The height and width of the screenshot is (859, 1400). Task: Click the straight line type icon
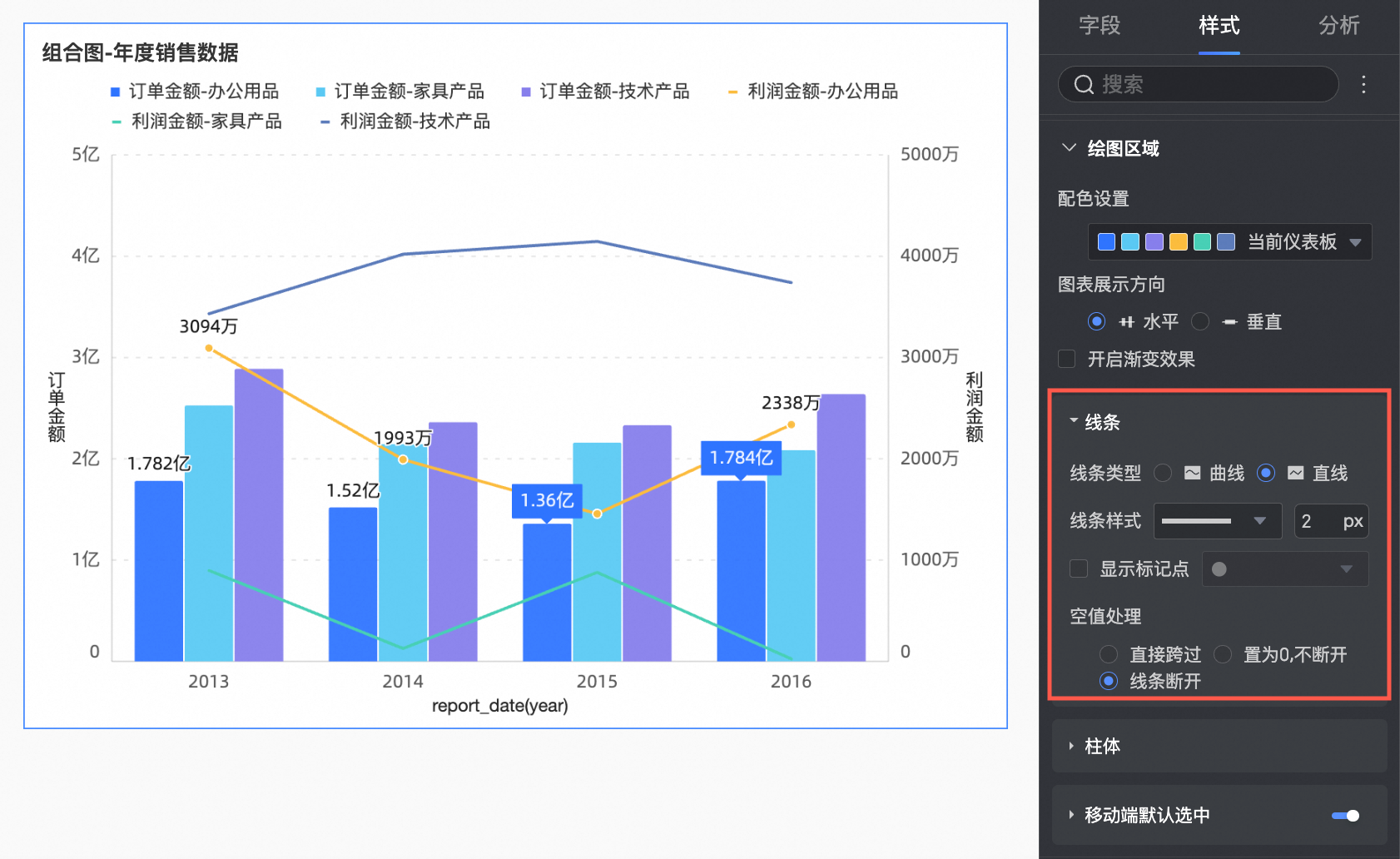coord(1296,473)
